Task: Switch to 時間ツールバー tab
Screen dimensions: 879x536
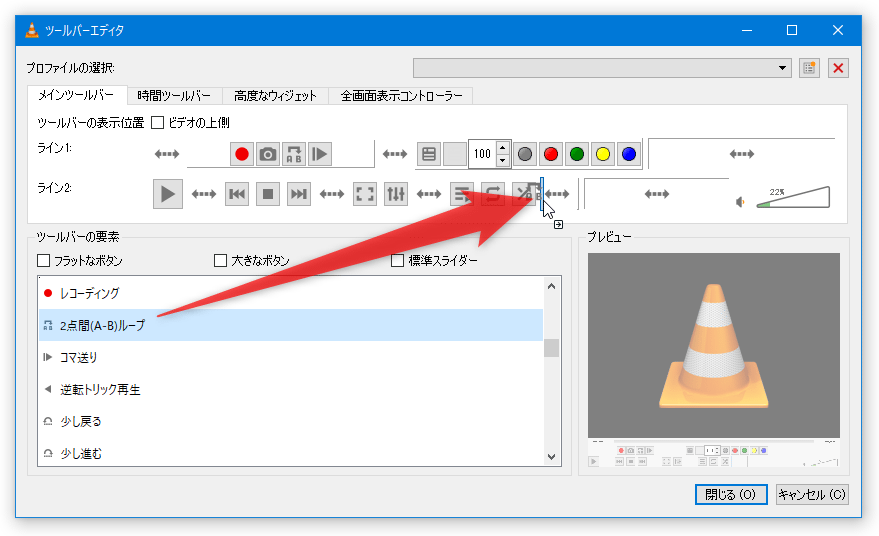Action: click(174, 96)
